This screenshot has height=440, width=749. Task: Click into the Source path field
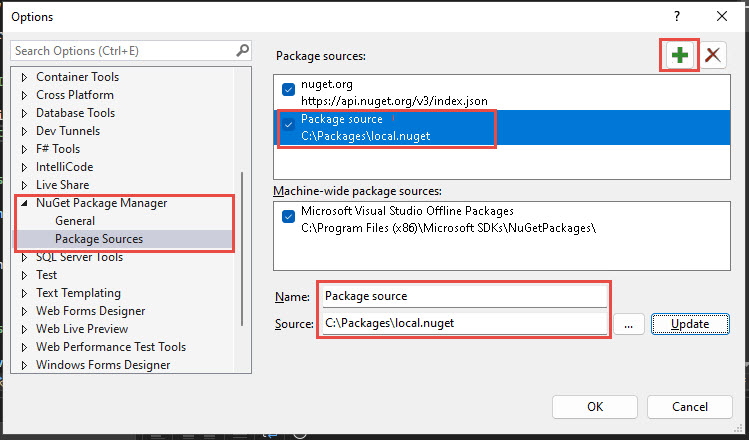pyautogui.click(x=465, y=323)
